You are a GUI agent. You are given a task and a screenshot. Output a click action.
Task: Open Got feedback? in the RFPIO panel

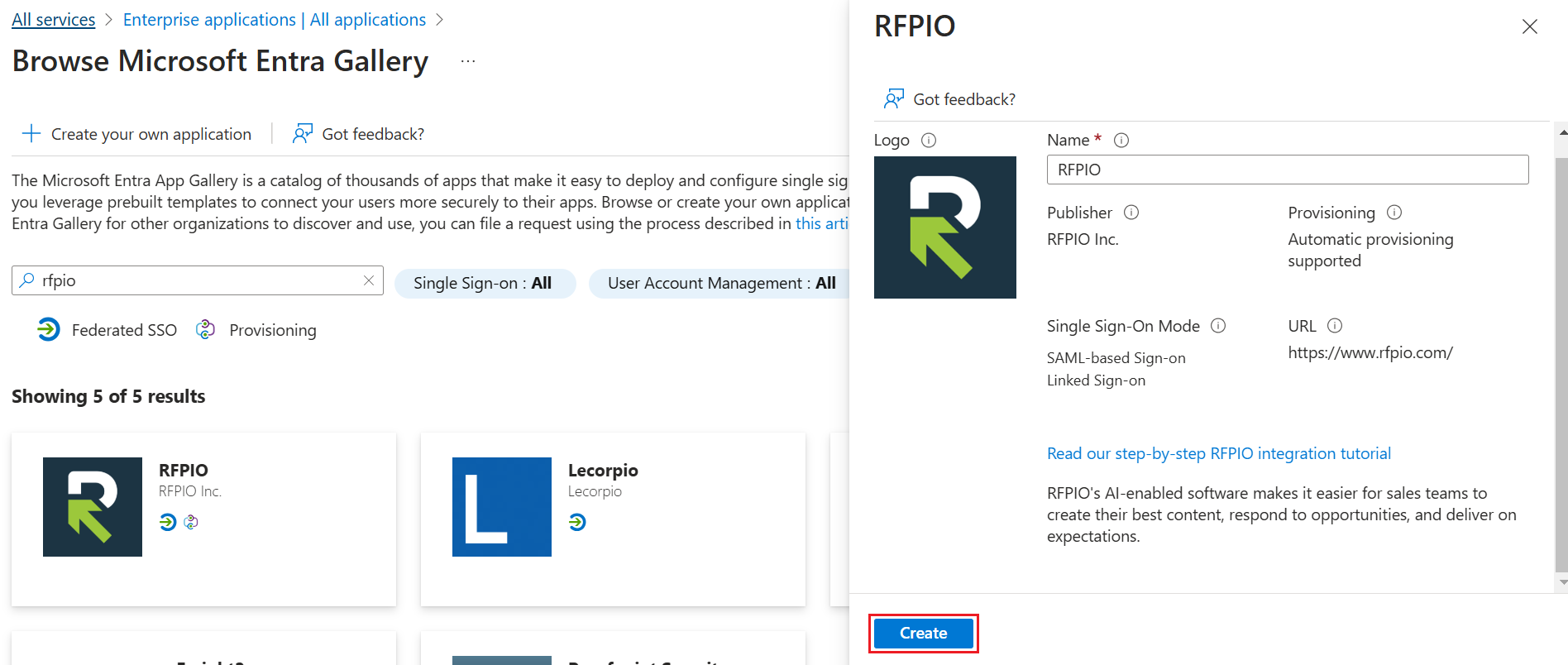tap(964, 99)
